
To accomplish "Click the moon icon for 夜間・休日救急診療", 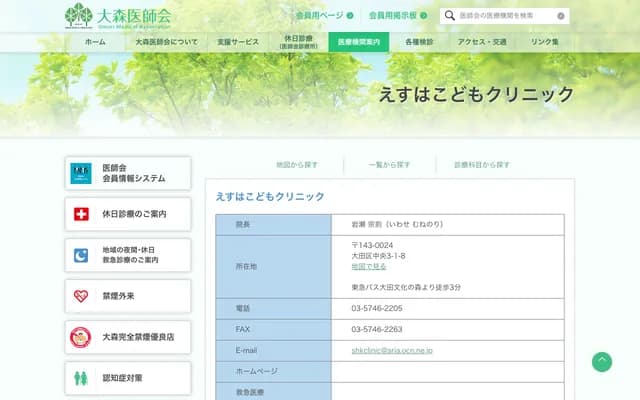I will [x=81, y=255].
